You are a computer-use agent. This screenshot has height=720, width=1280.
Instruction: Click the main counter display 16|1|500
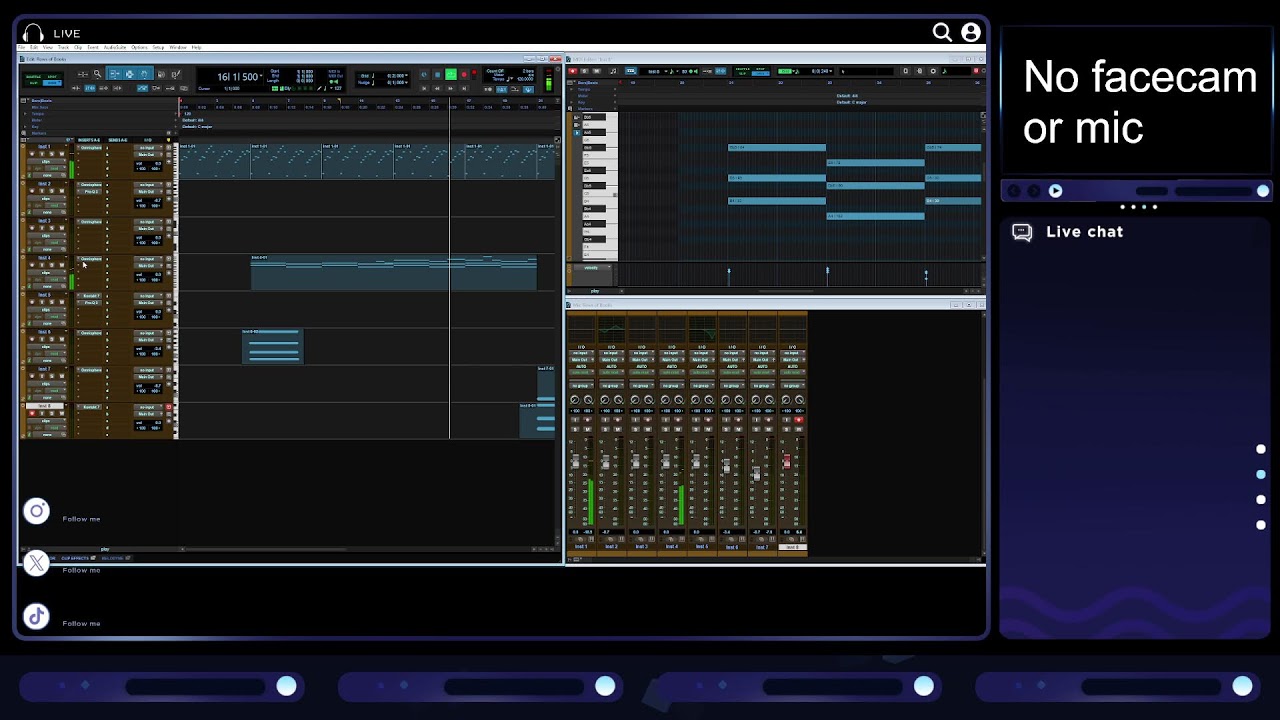point(237,77)
